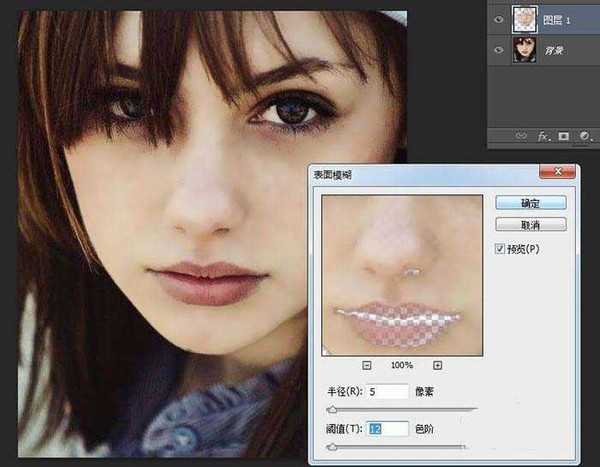
Task: Close the Surface Blur dialog
Action: [x=555, y=174]
